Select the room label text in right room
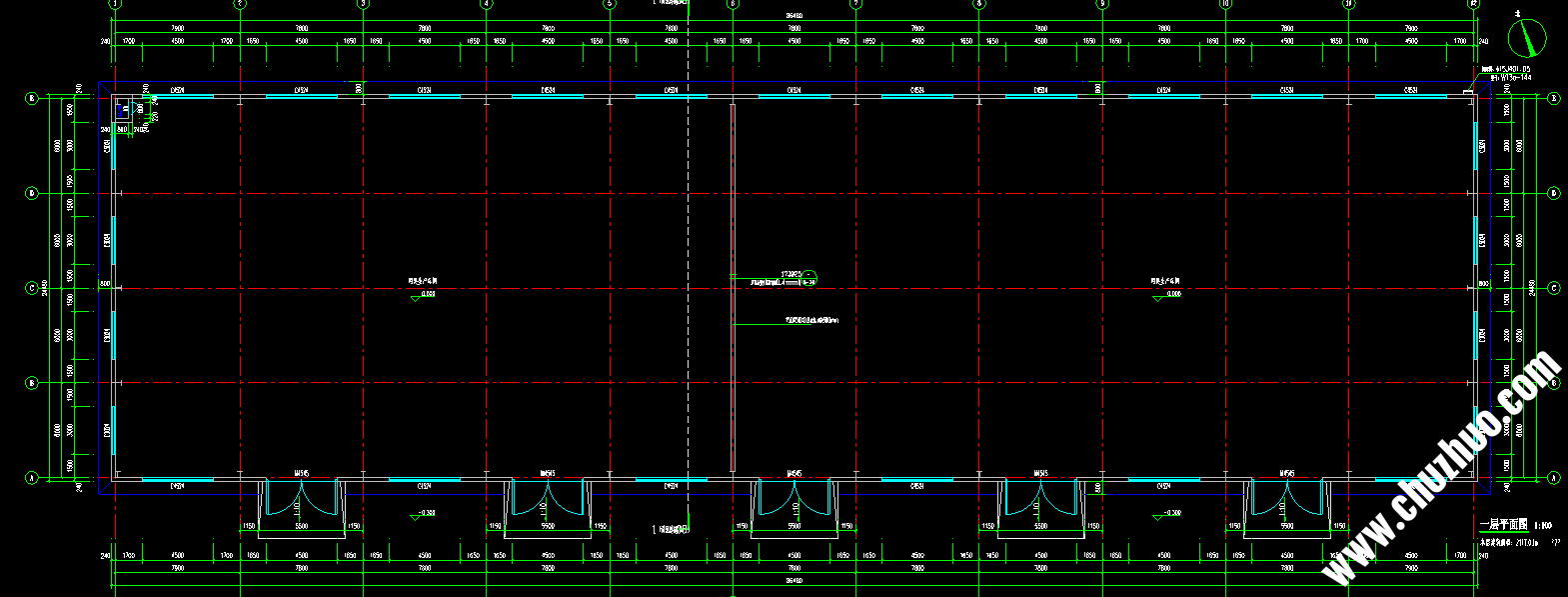The image size is (1568, 597). (x=1164, y=281)
